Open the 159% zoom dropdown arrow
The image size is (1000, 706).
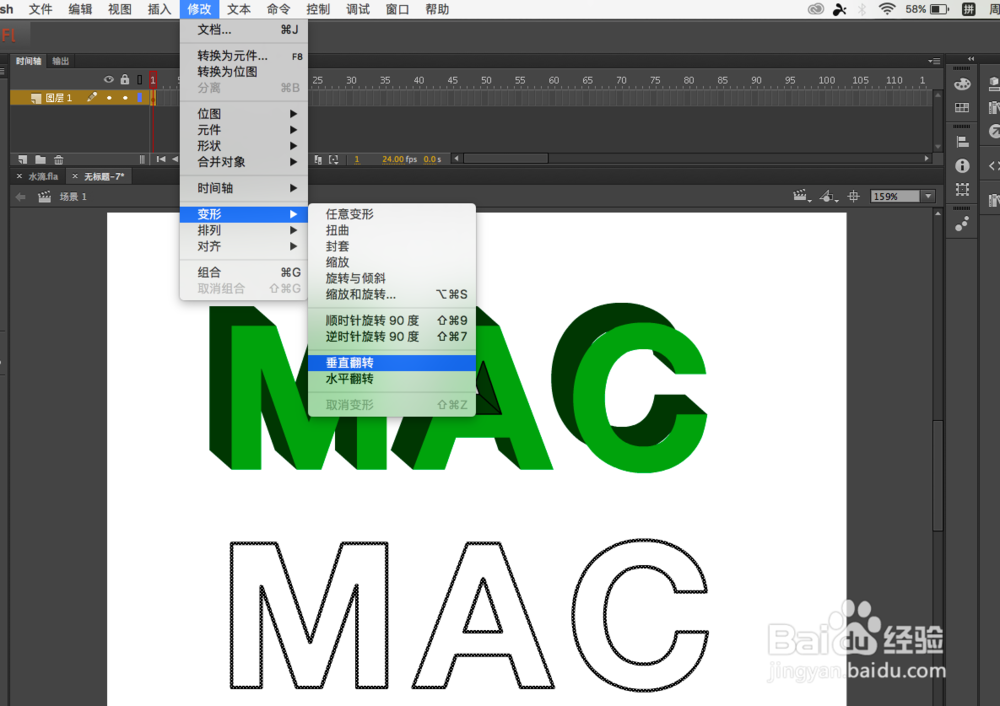point(928,196)
